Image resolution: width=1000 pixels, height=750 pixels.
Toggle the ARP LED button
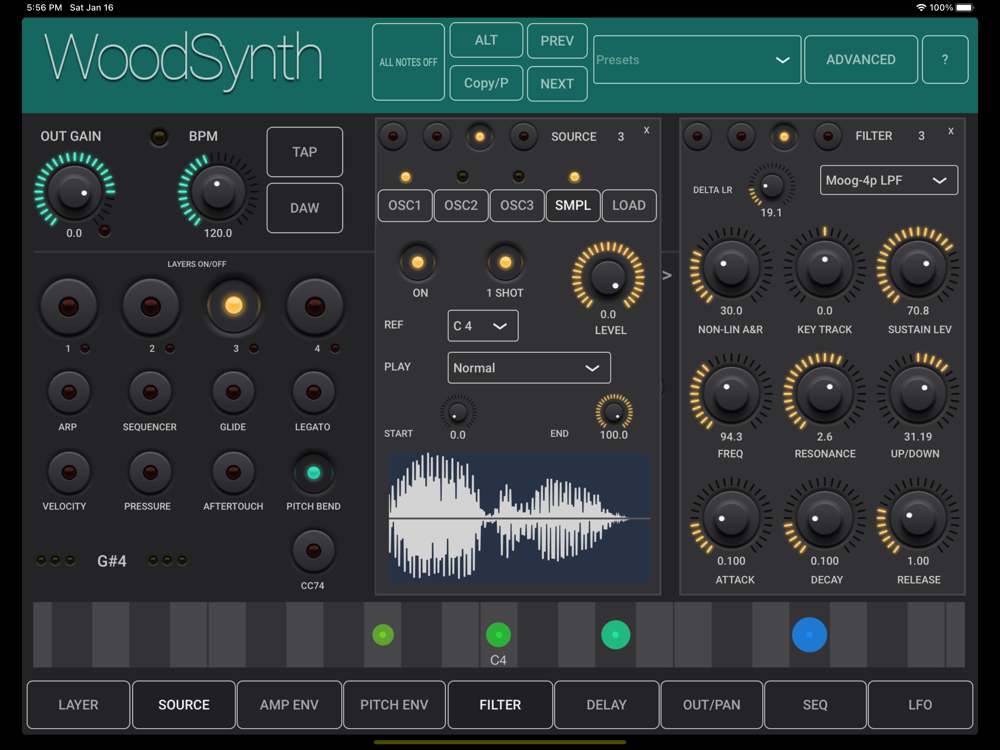tap(68, 392)
